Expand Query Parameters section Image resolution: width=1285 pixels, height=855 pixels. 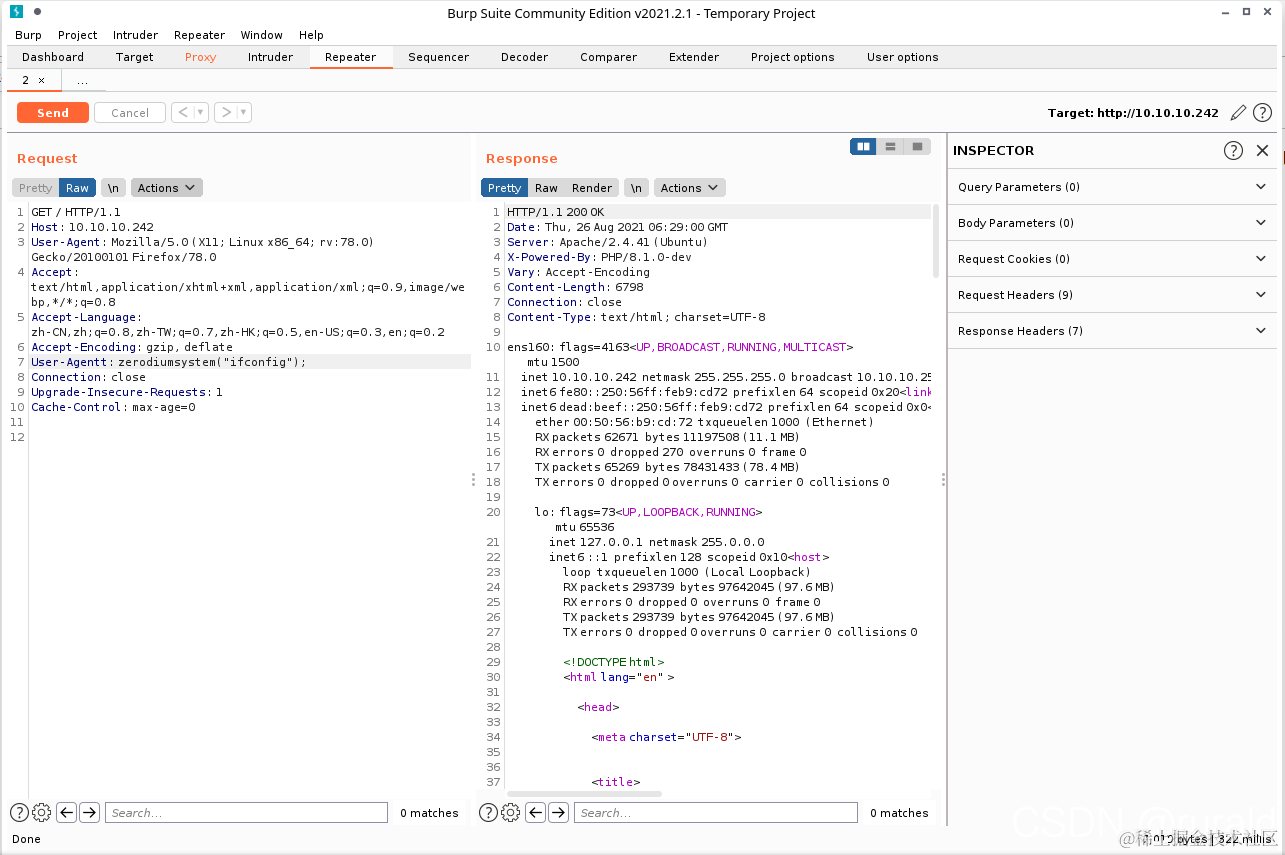pos(1112,187)
